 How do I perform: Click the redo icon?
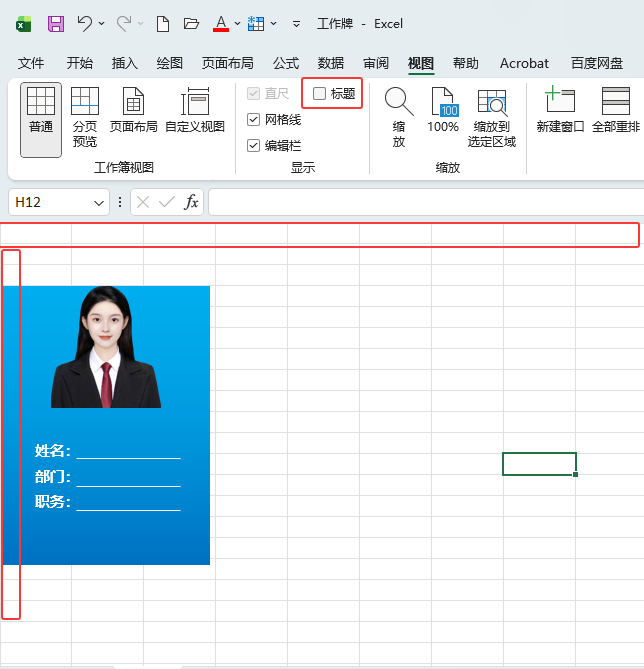click(124, 23)
